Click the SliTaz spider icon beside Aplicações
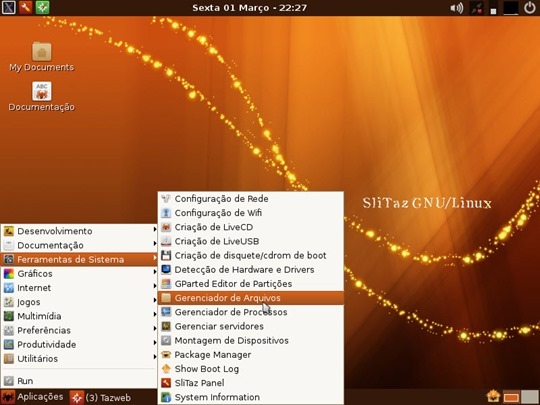This screenshot has height=405, width=540. [8, 397]
